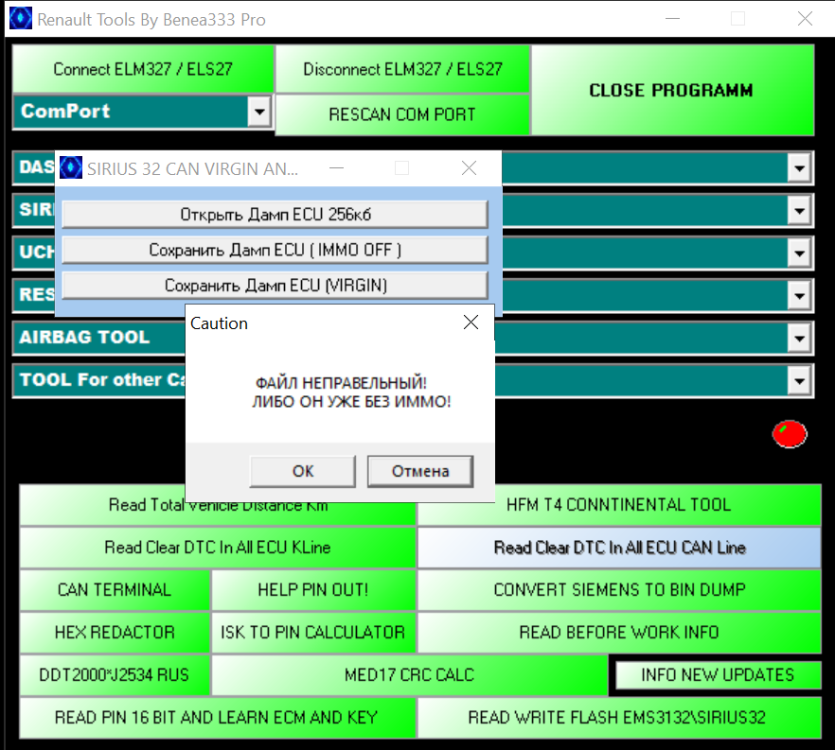Close the SIRIUS 32 CAN VIRGIN window

469,168
